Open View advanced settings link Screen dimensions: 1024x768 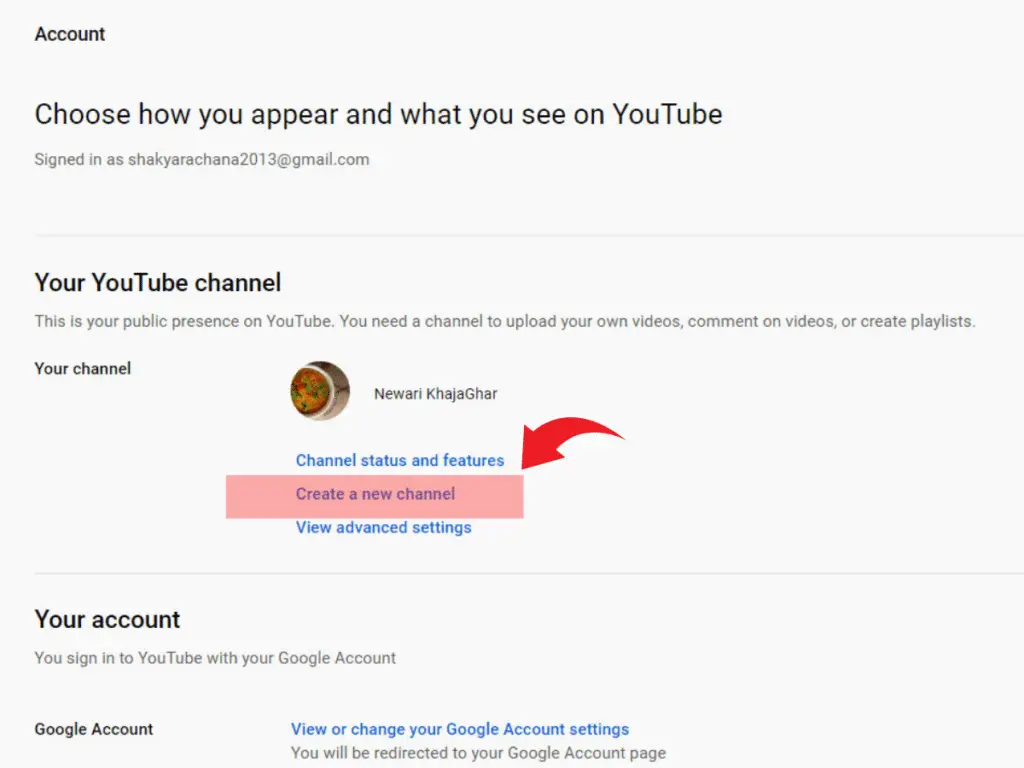pos(383,528)
